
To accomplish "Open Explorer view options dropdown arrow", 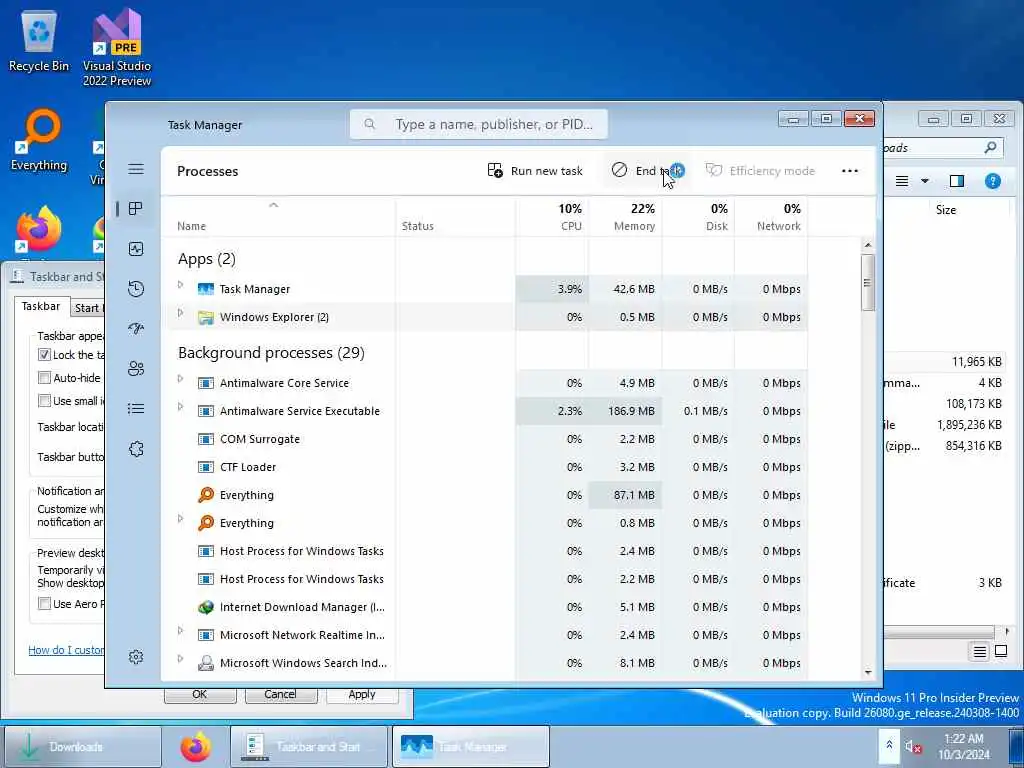I will tap(925, 181).
